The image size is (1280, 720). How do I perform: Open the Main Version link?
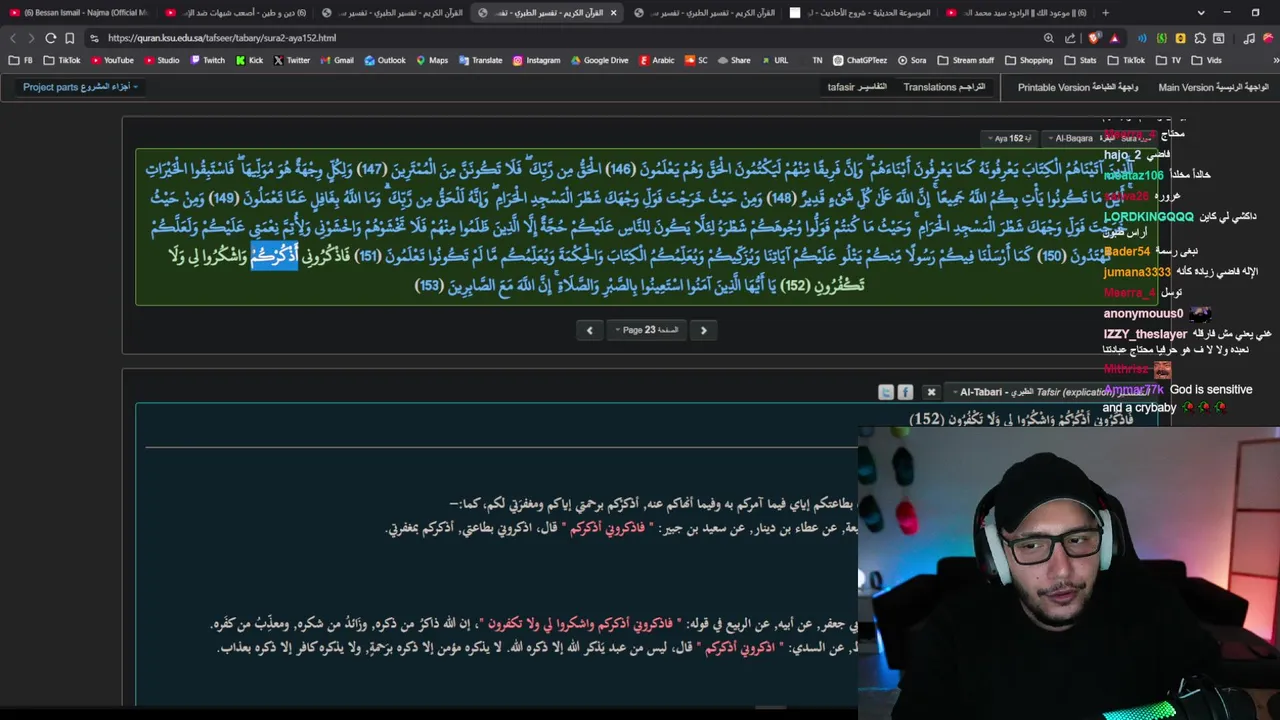[x=1213, y=87]
